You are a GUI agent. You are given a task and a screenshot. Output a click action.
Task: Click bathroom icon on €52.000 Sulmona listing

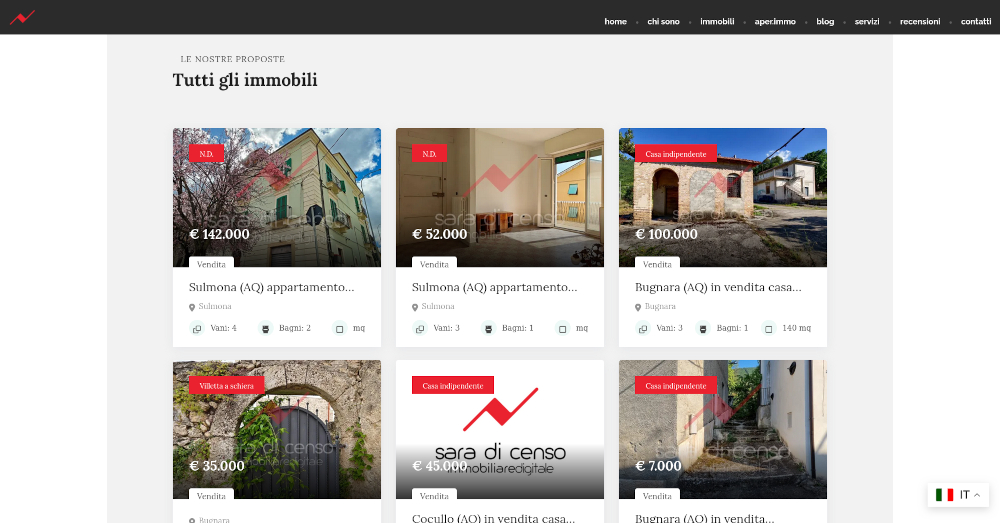488,328
